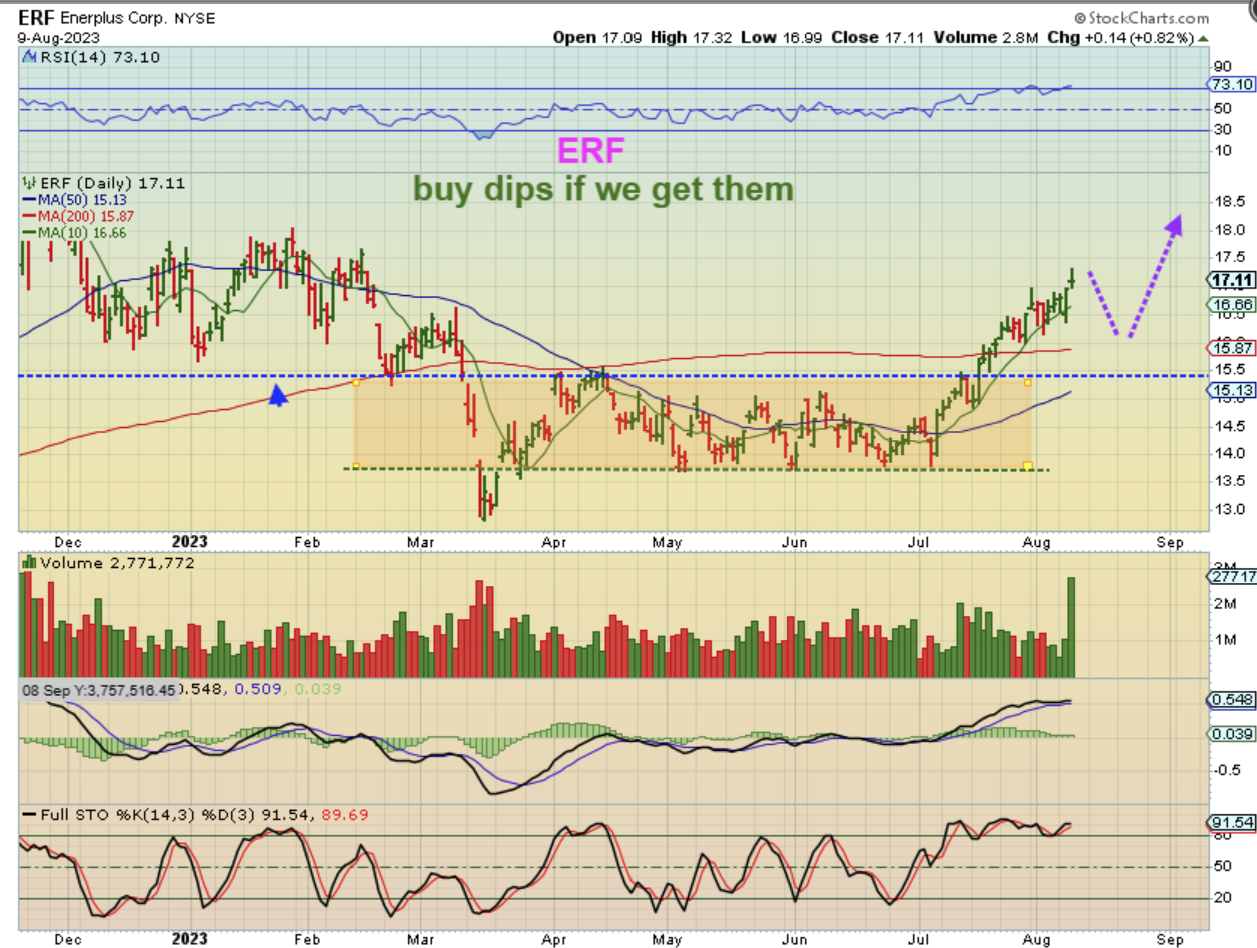Click the 18.5 price axis label

pyautogui.click(x=1228, y=202)
